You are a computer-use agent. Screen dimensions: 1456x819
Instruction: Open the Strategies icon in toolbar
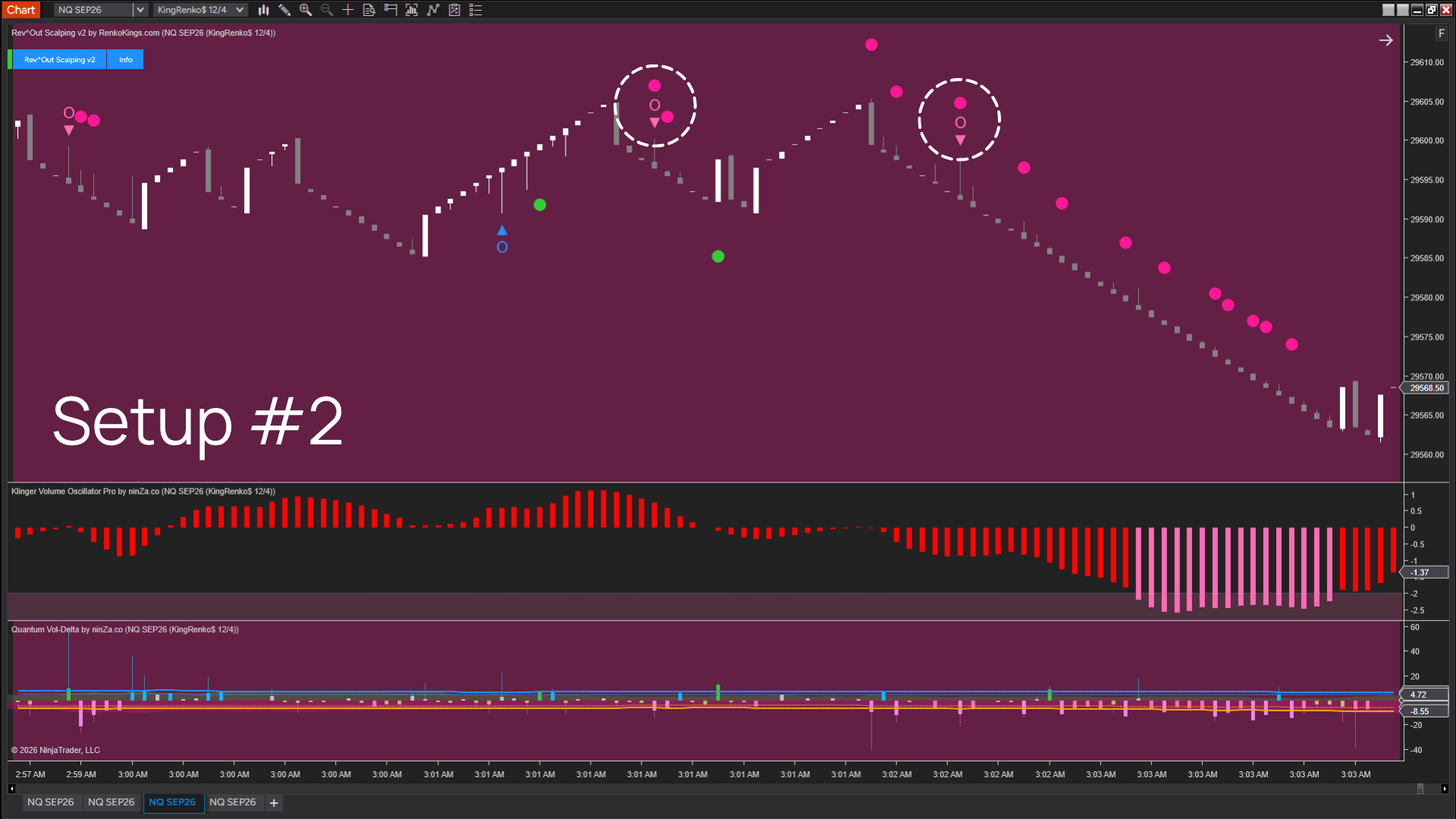tap(454, 10)
